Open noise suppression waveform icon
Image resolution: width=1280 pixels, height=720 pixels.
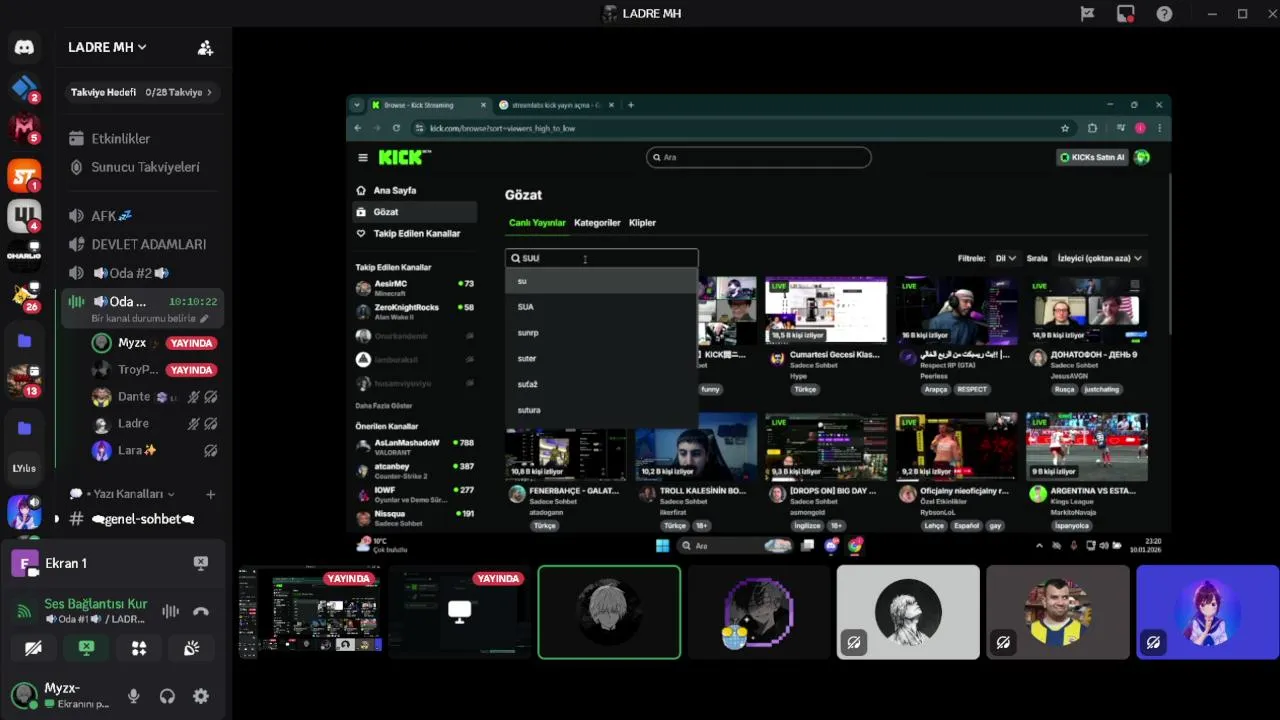click(x=171, y=611)
